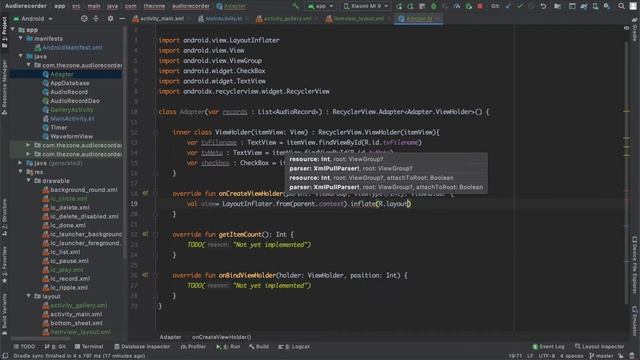Click the rerun app icon next to device selector
This screenshot has width=640, height=360.
(399, 6)
